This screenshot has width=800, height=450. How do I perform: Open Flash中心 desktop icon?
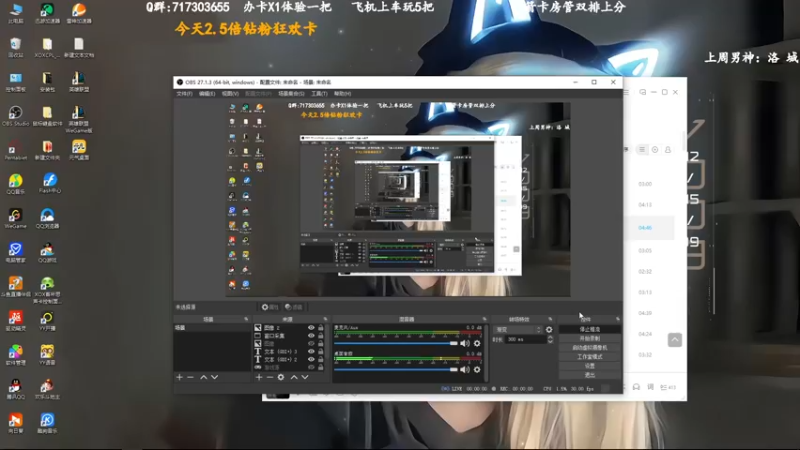click(49, 183)
